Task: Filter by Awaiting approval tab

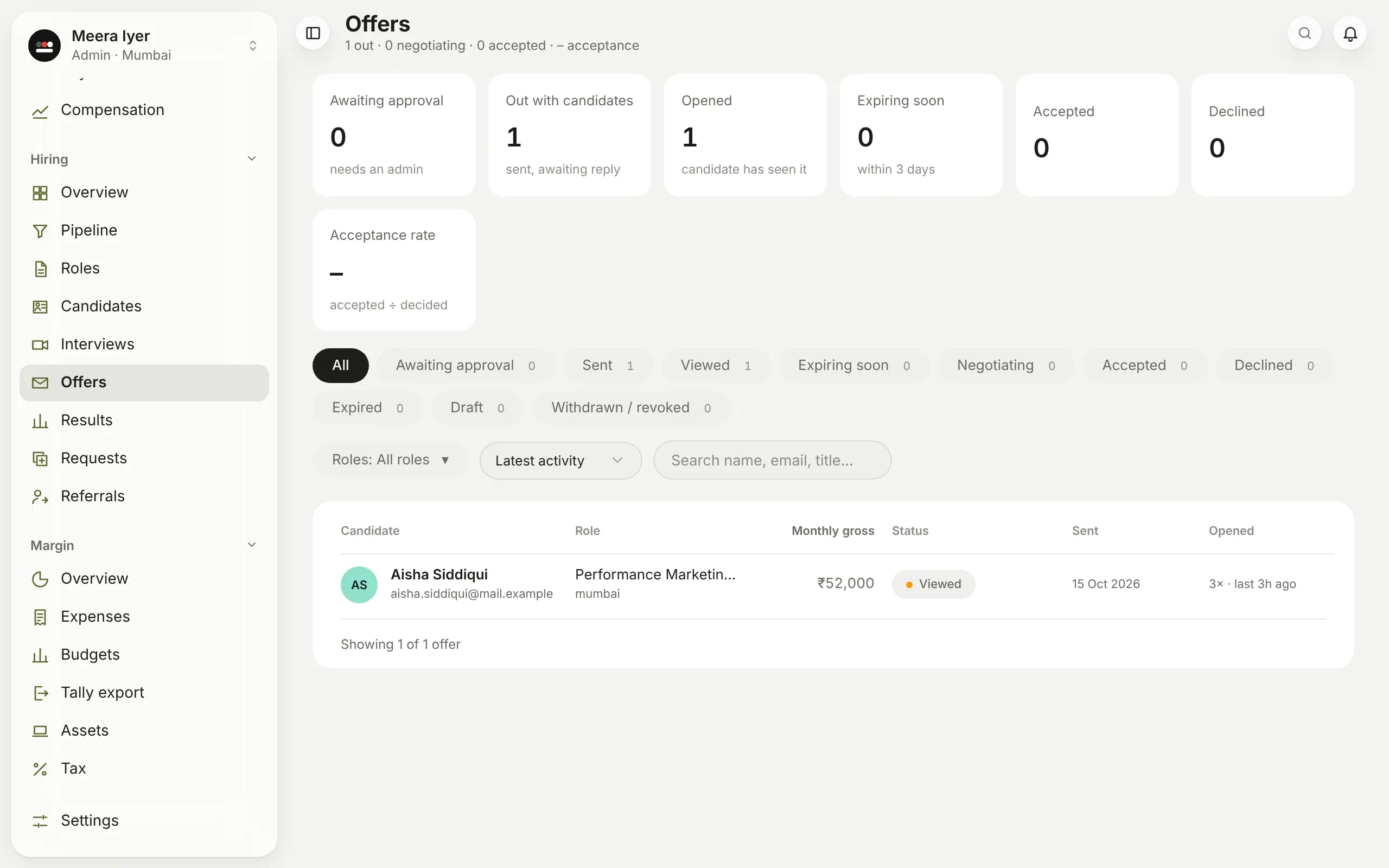Action: pos(466,365)
